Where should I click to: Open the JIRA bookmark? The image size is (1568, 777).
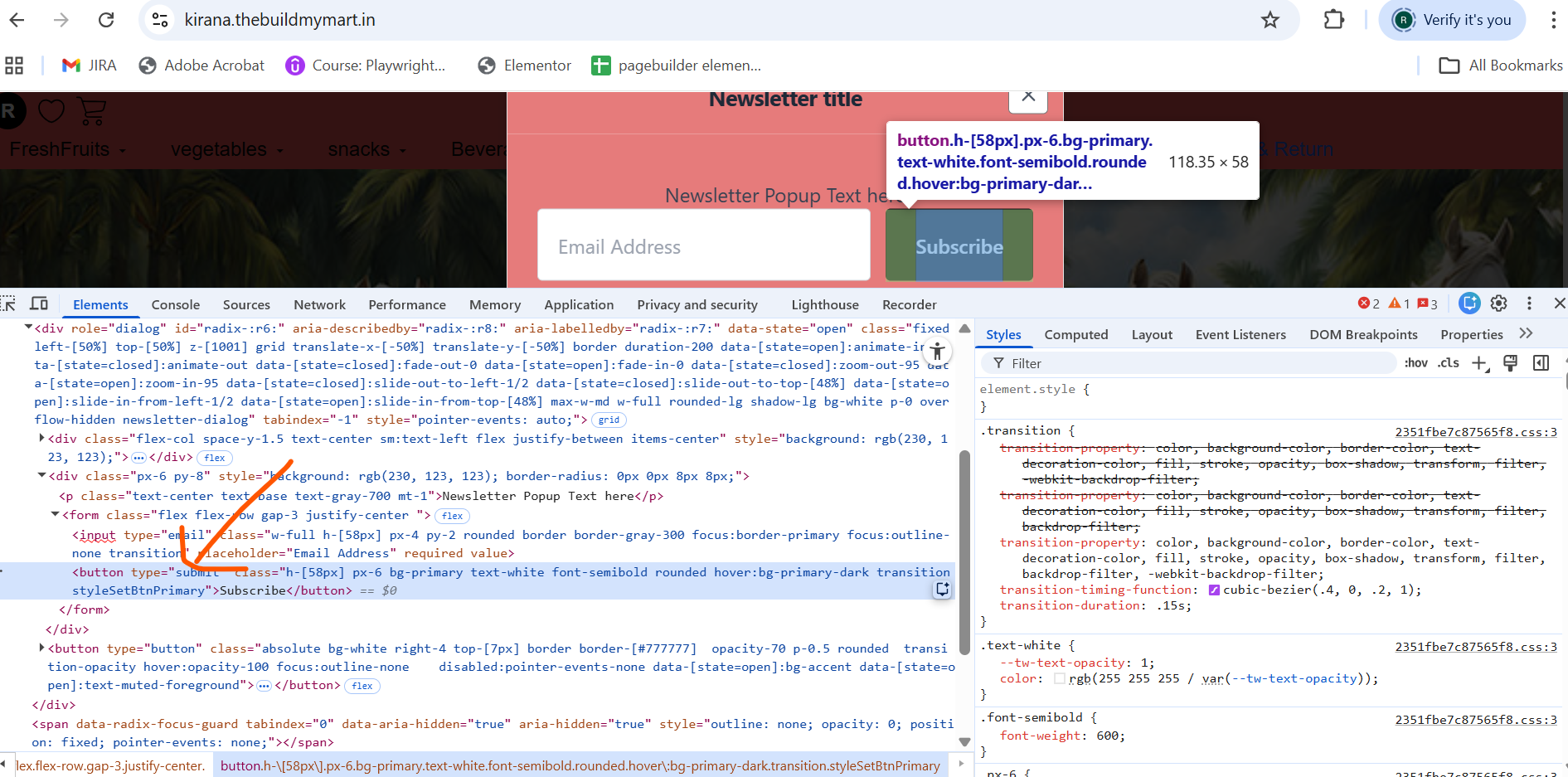(x=90, y=66)
